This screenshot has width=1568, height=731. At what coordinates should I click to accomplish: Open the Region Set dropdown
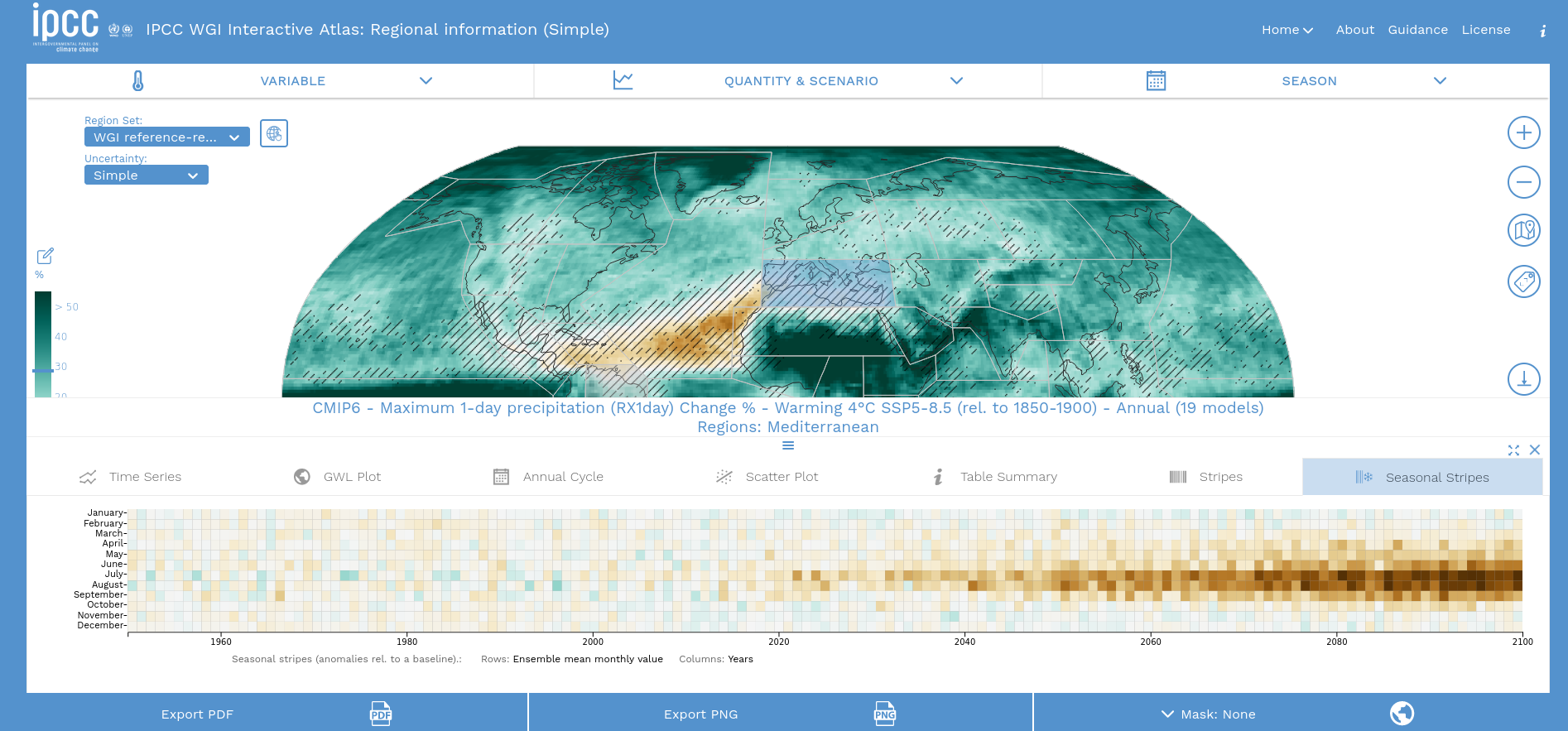166,137
